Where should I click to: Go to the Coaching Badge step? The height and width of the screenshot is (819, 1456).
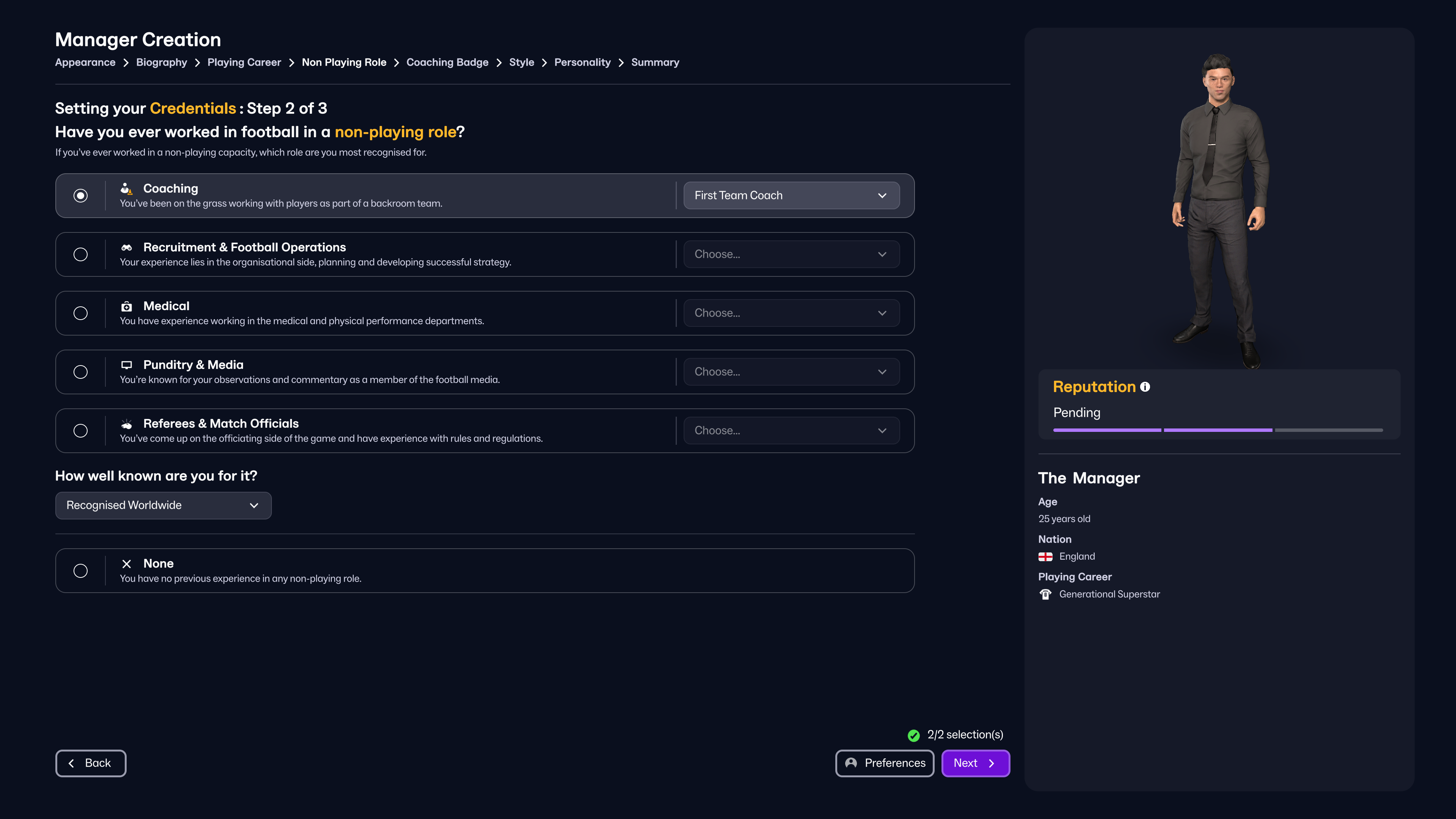pos(447,62)
